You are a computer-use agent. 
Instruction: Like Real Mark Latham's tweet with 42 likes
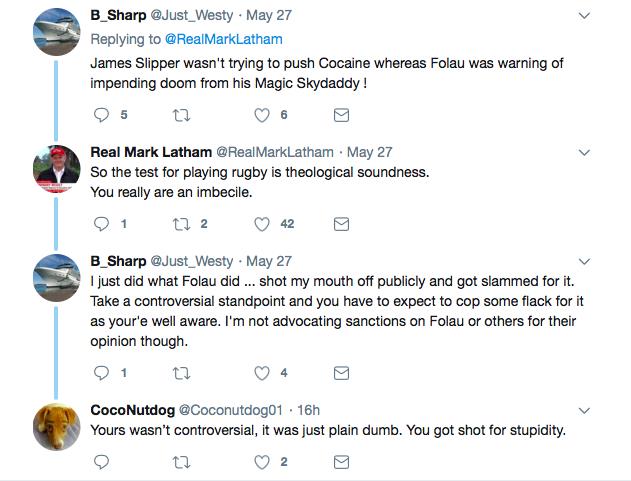pyautogui.click(x=263, y=224)
